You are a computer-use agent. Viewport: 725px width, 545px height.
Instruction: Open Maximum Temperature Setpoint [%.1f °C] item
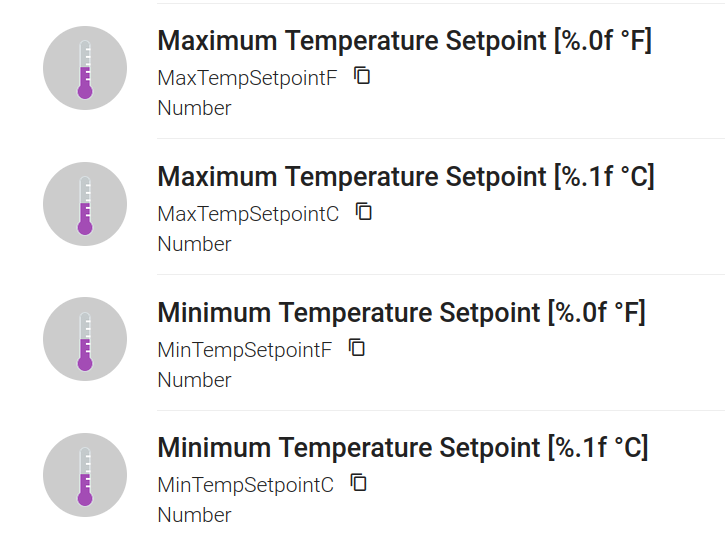click(x=405, y=177)
